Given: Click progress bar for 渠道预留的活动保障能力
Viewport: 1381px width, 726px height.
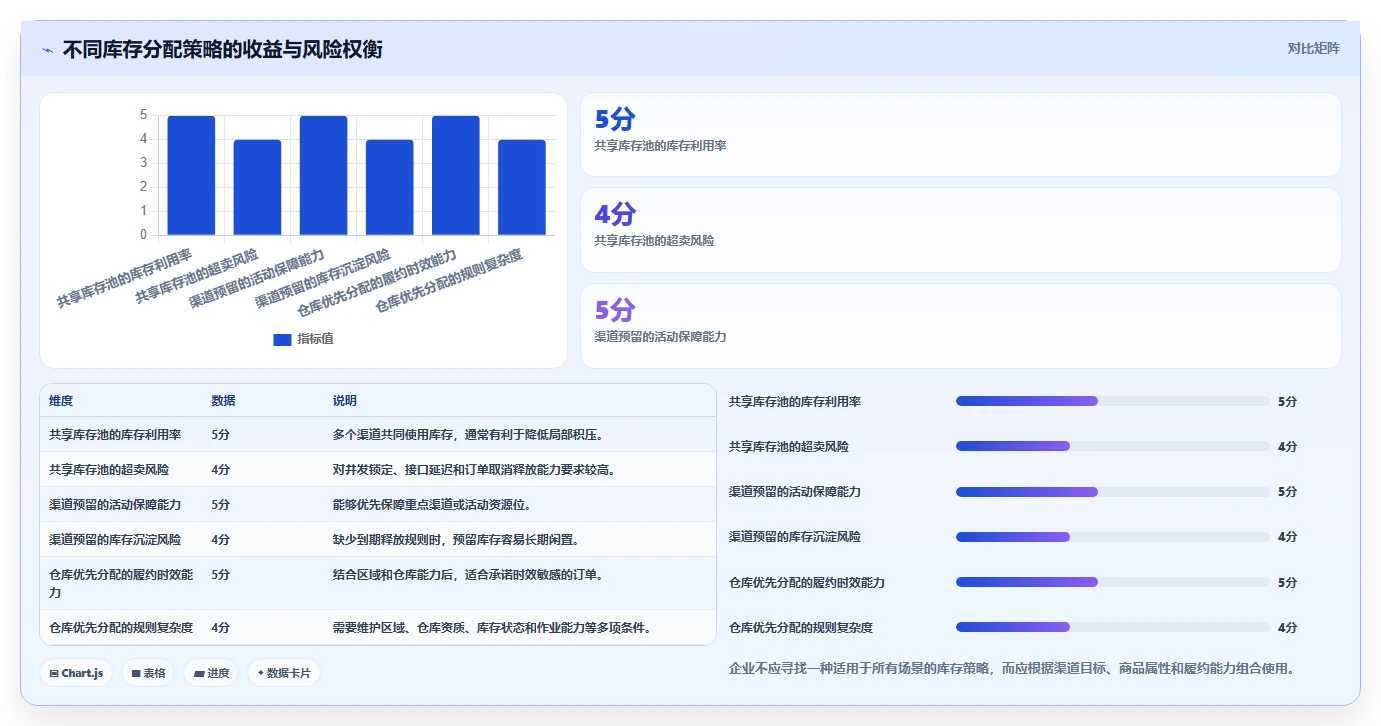Looking at the screenshot, I should click(1112, 492).
